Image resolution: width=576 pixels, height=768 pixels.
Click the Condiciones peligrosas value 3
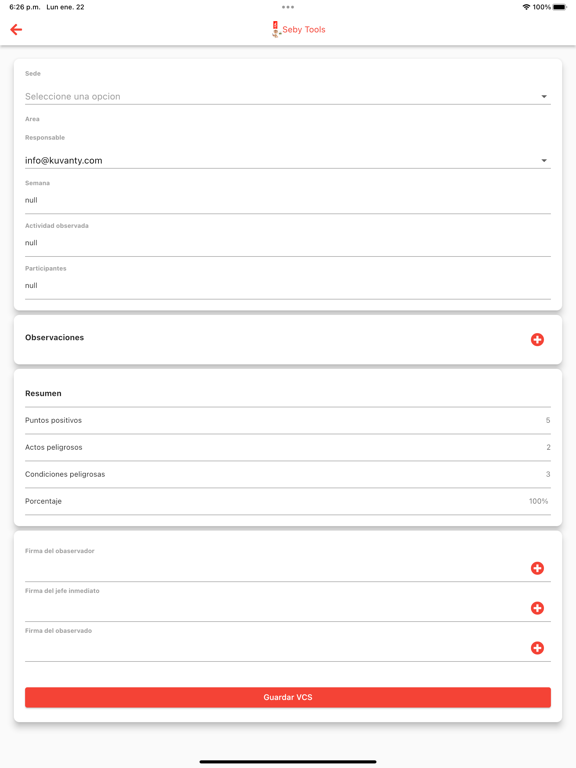[x=548, y=474]
